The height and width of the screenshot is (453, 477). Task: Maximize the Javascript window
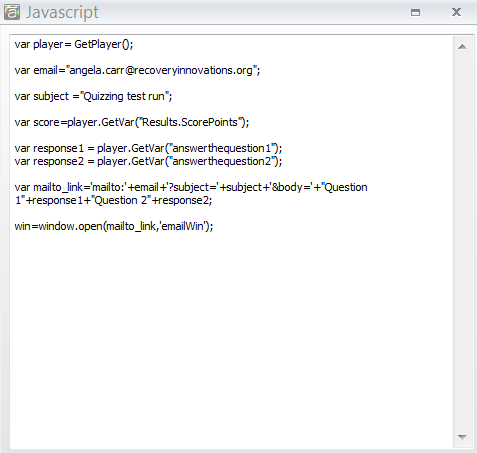point(415,13)
